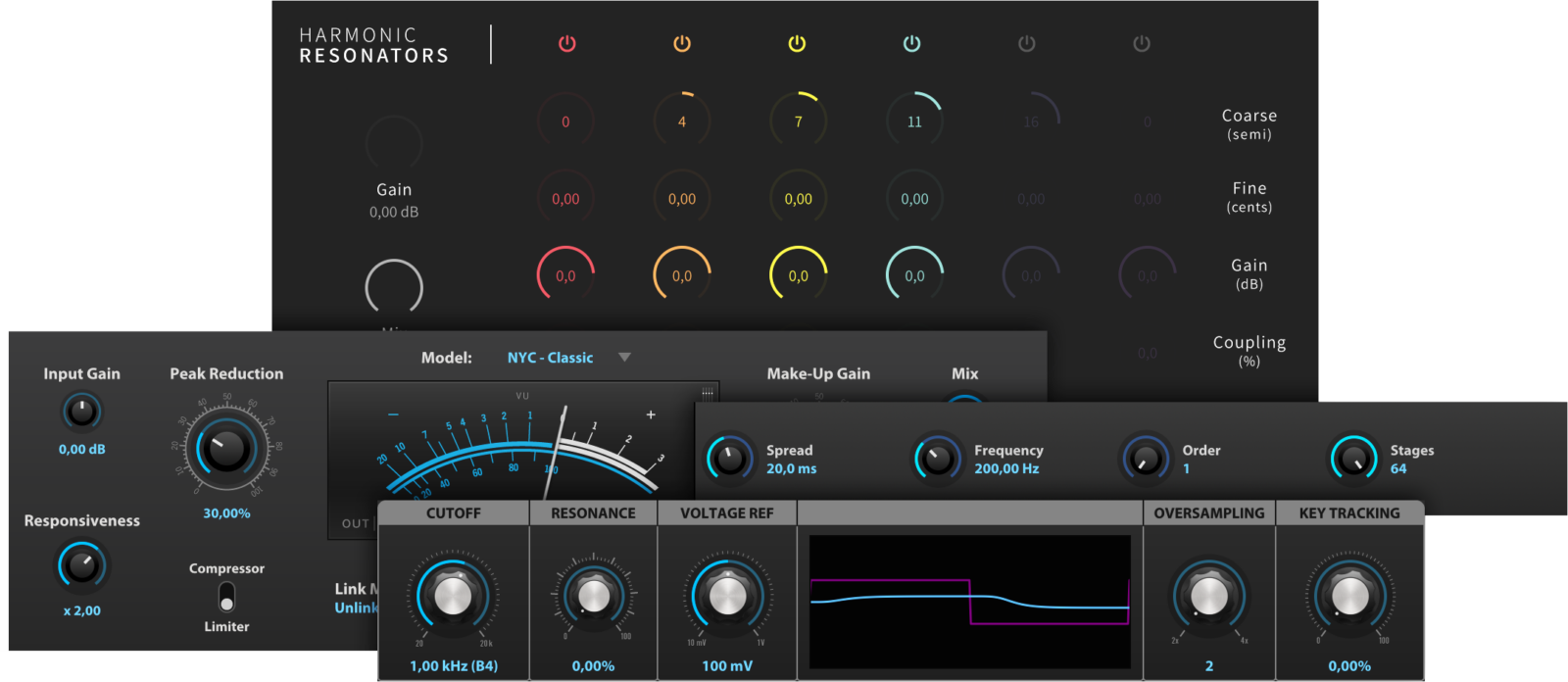Flip the Compressor/Limiter switch
1568x682 pixels.
click(226, 597)
